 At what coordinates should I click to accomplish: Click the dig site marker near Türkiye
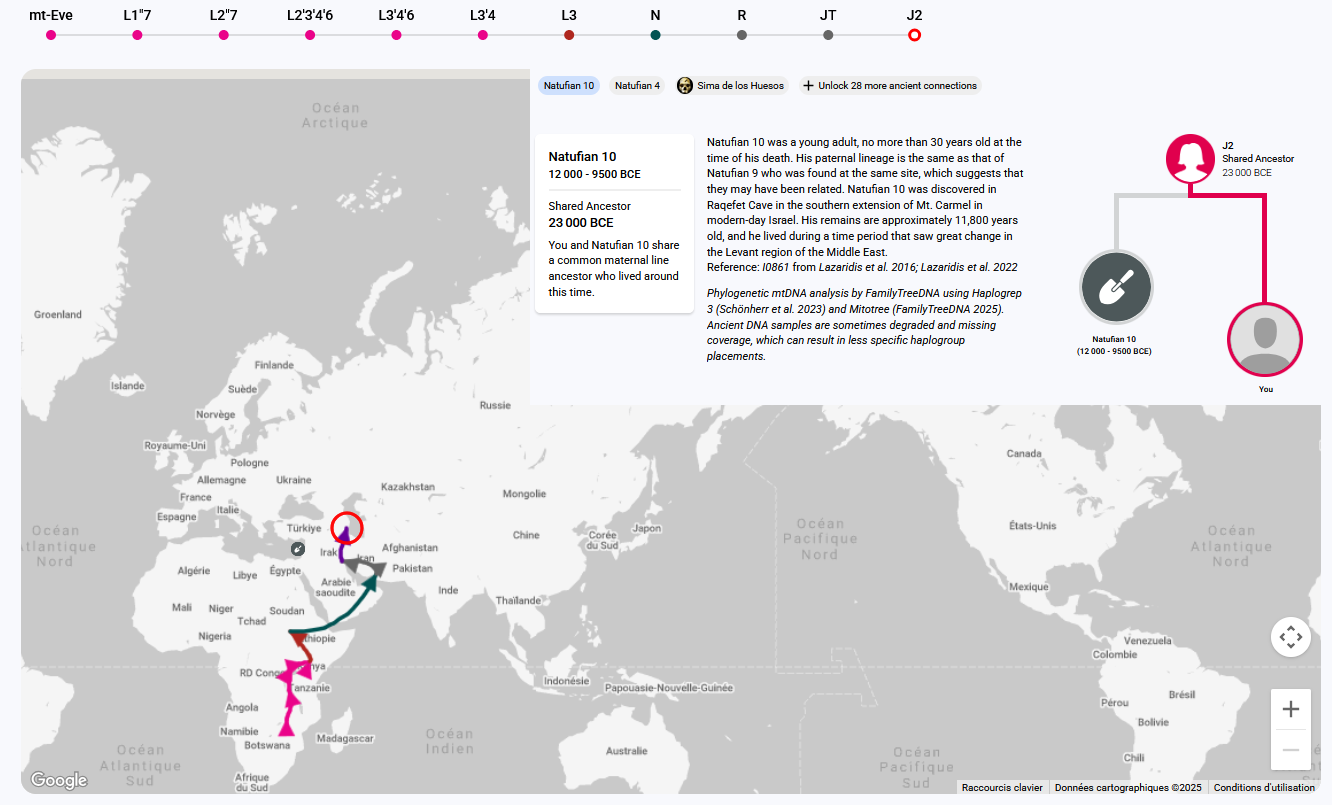click(x=298, y=549)
